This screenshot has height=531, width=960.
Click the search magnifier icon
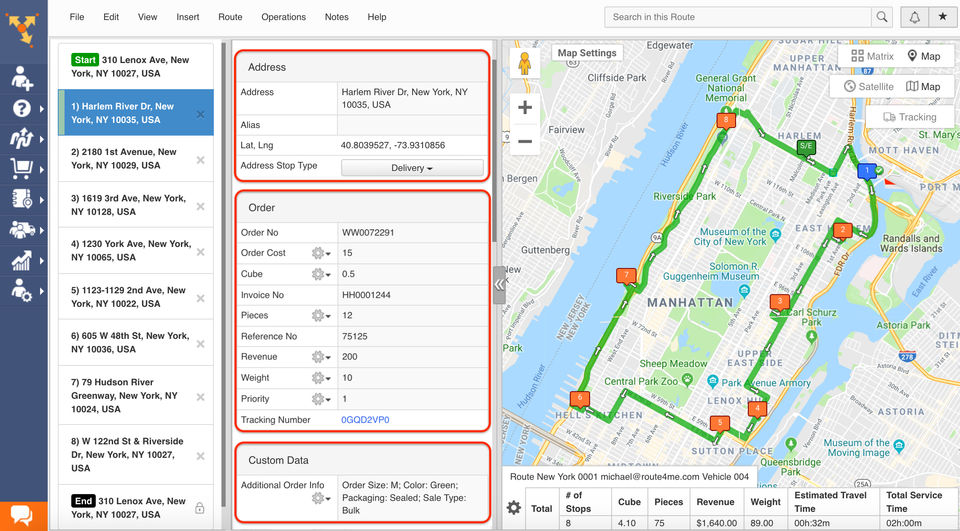click(882, 17)
